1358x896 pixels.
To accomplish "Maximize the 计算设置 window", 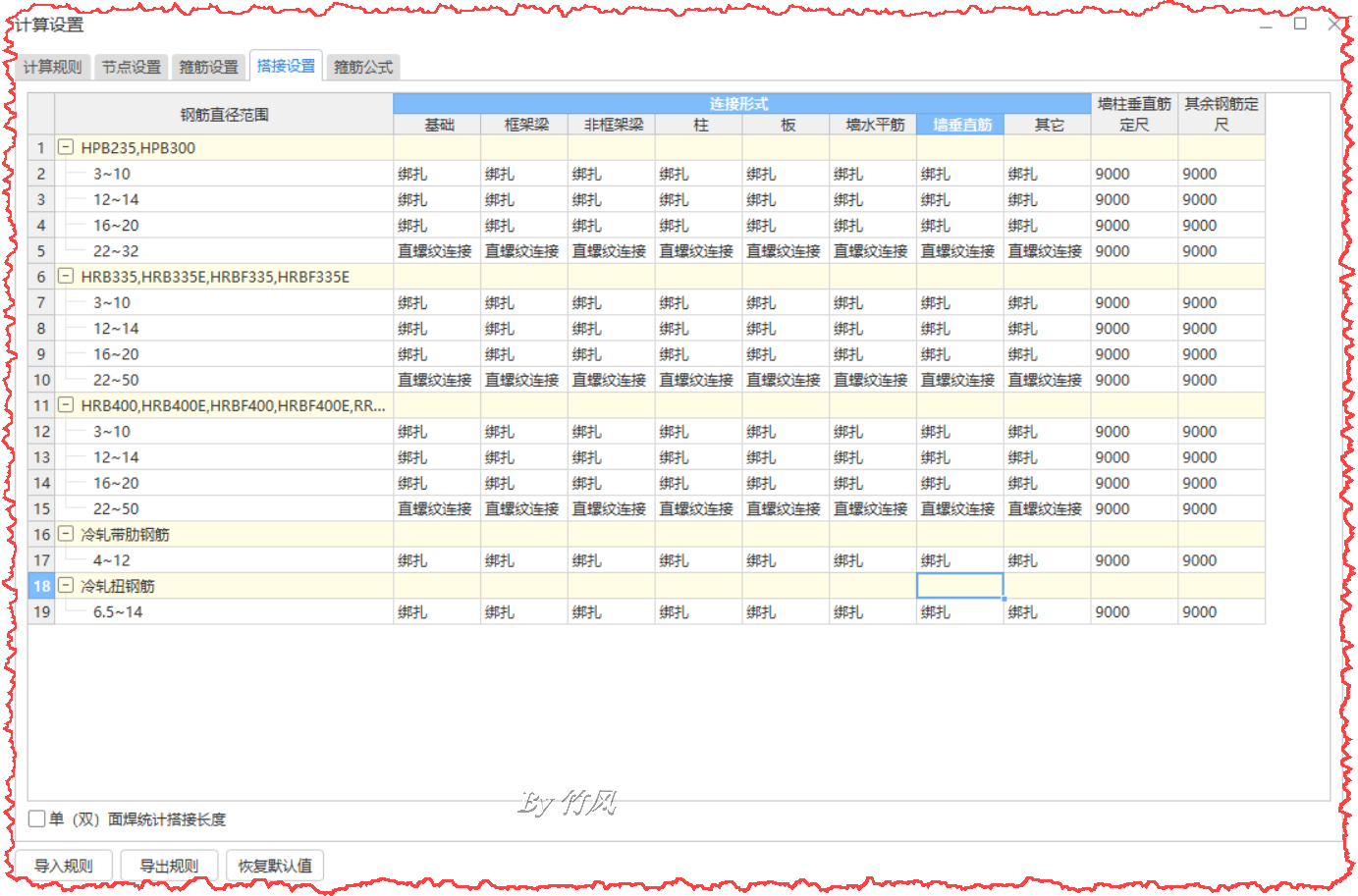I will [x=1300, y=24].
